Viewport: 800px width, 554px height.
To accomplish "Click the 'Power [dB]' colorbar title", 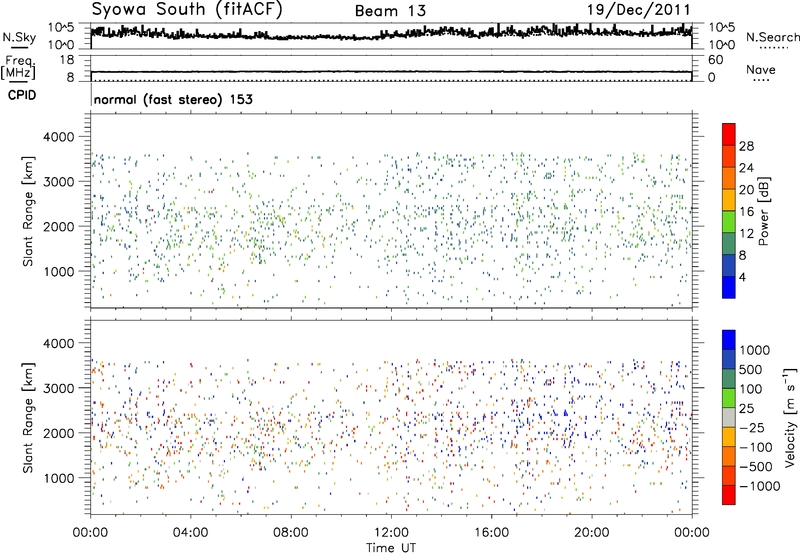I will [764, 211].
